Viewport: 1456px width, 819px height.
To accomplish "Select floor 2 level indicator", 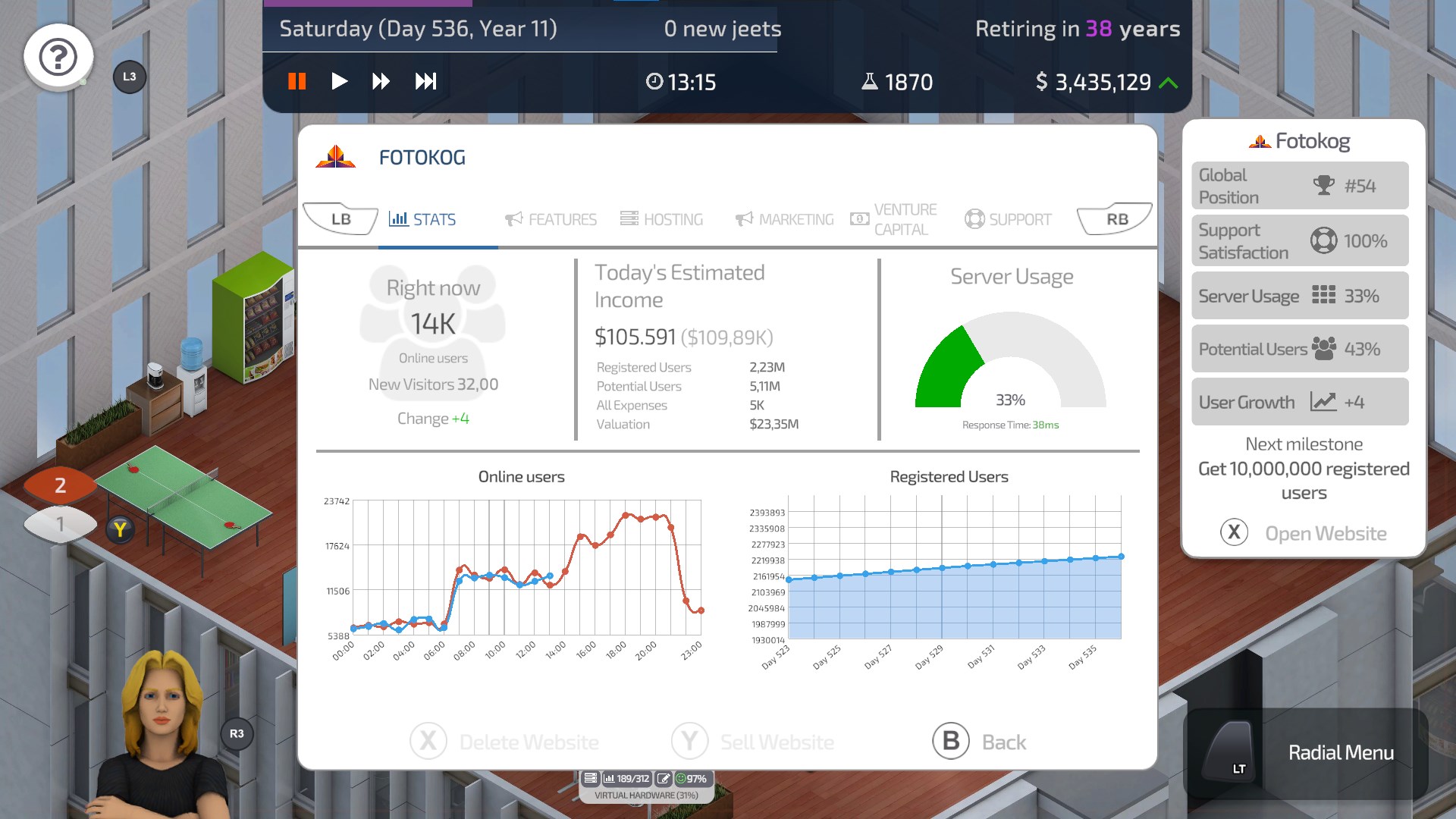I will 60,485.
